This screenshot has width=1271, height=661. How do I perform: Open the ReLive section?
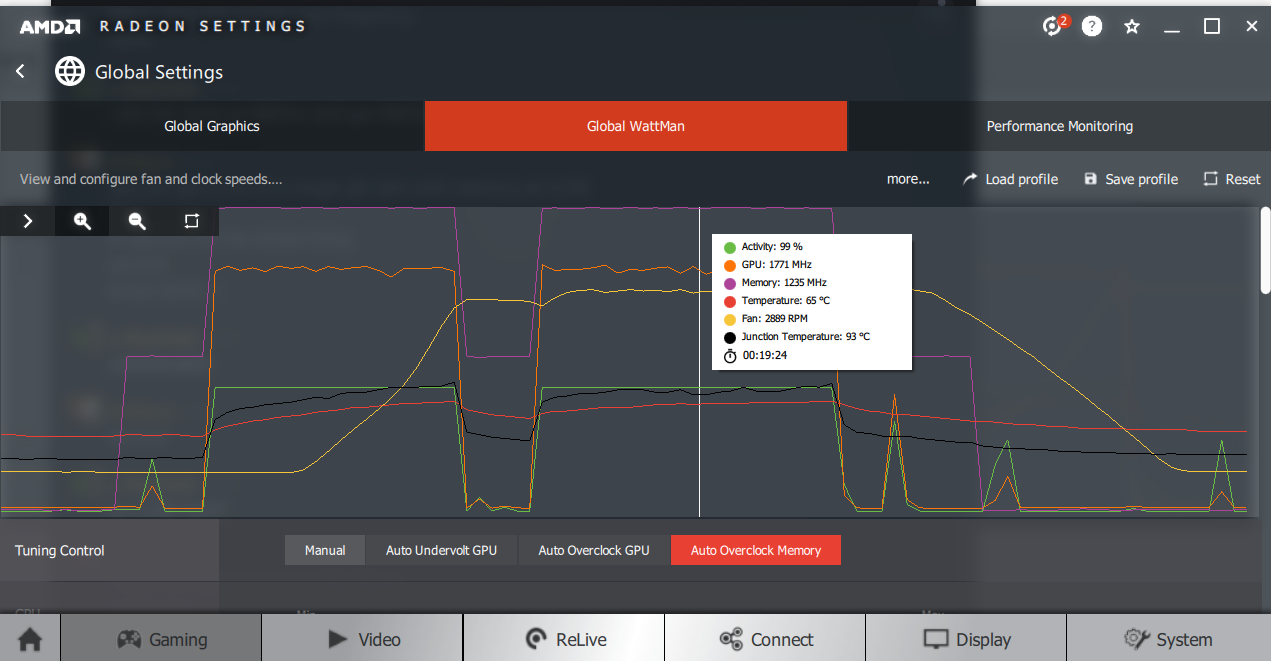click(564, 638)
